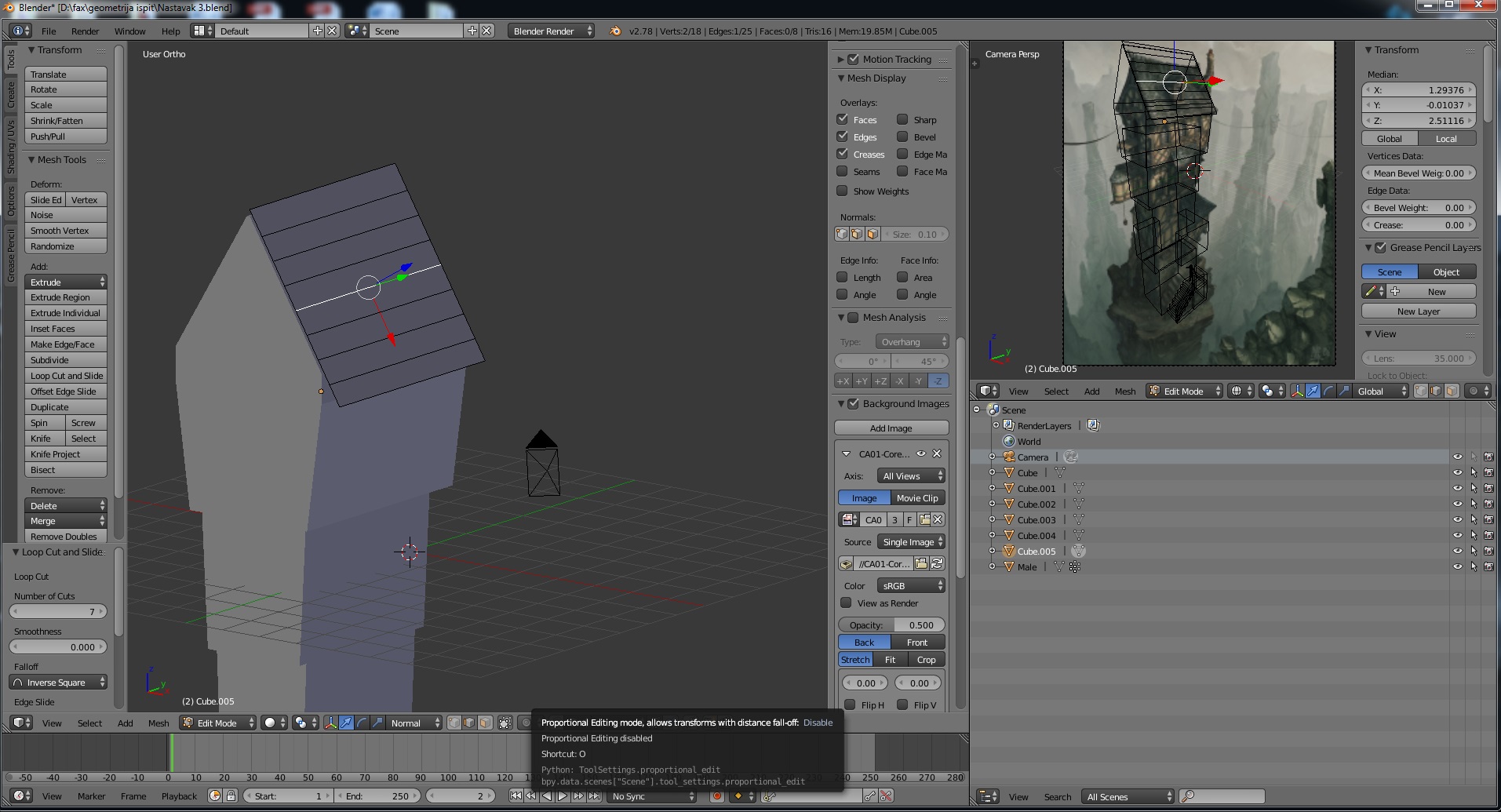Uncheck the Creases overlay checkbox
Image resolution: width=1501 pixels, height=812 pixels.
pyautogui.click(x=843, y=154)
